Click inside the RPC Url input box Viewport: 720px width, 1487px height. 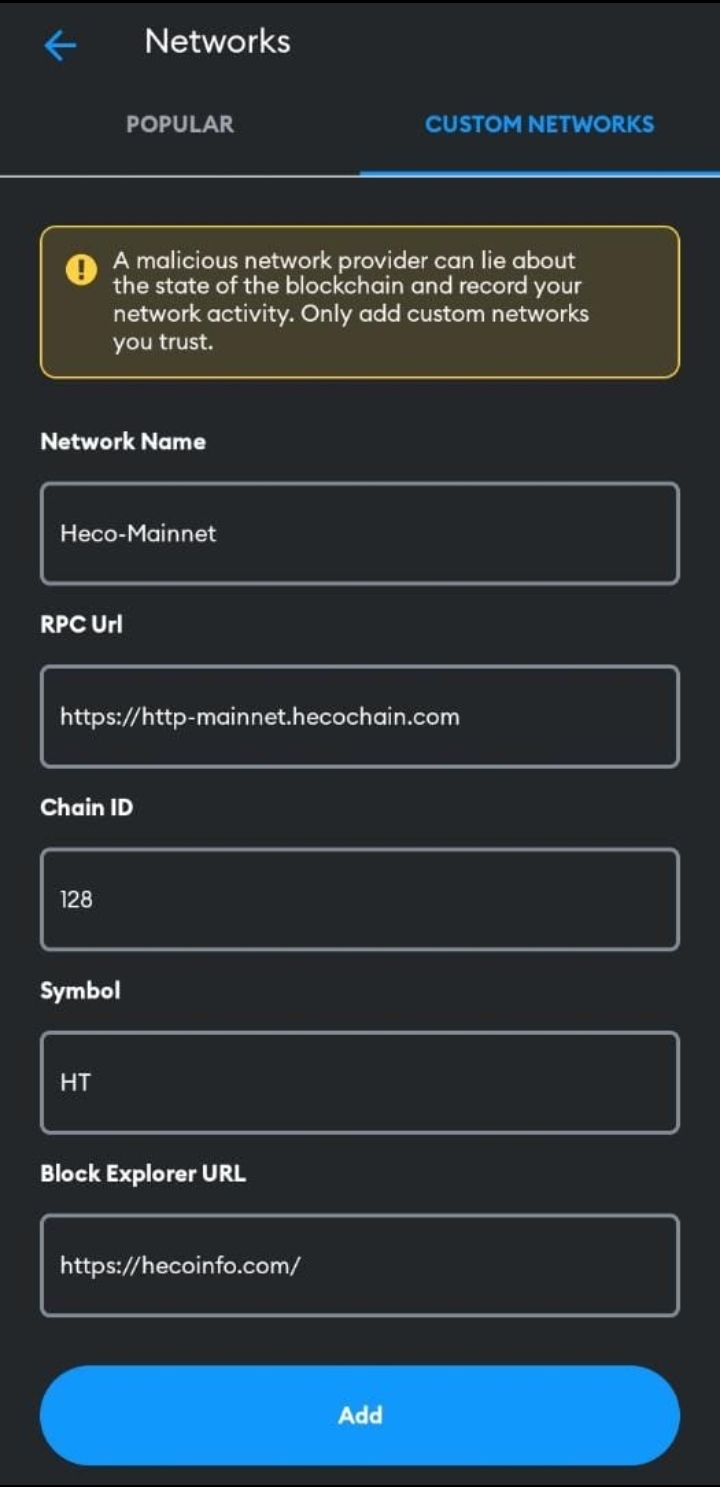coord(359,716)
